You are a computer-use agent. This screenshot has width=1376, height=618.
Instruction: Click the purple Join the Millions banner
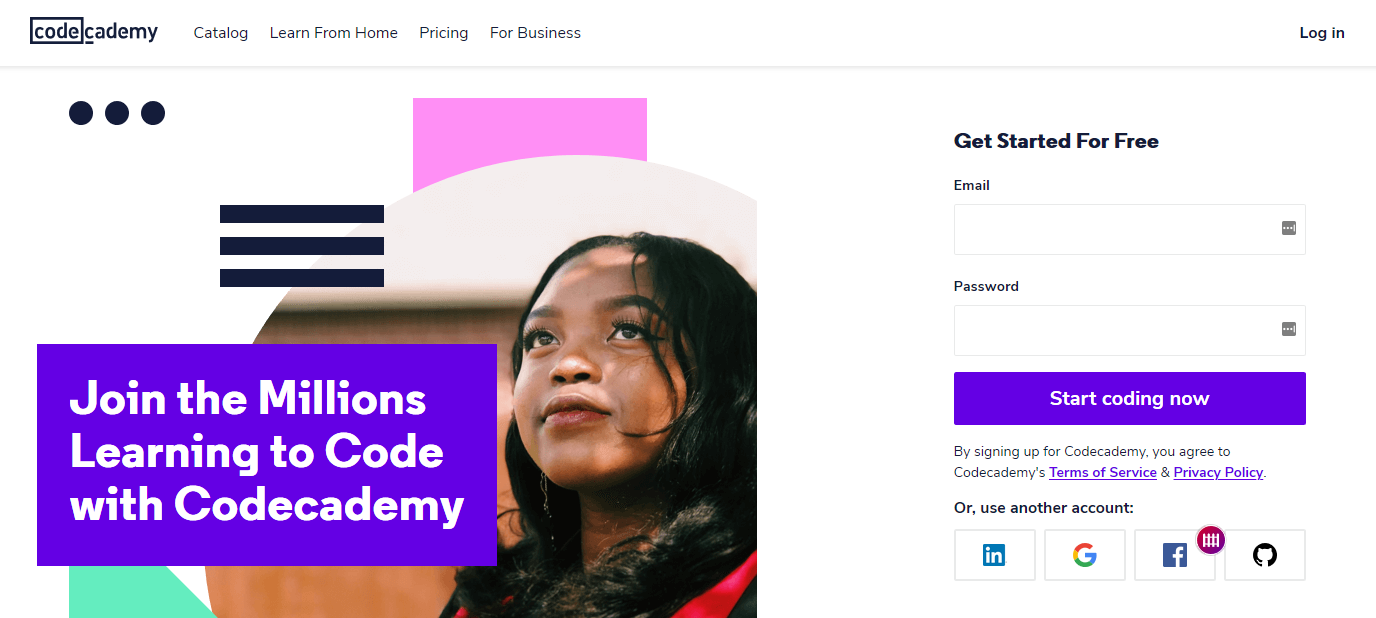pyautogui.click(x=267, y=454)
